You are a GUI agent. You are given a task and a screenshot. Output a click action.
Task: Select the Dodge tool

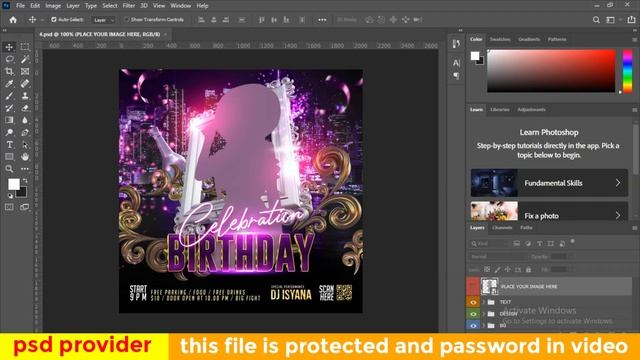[9, 132]
